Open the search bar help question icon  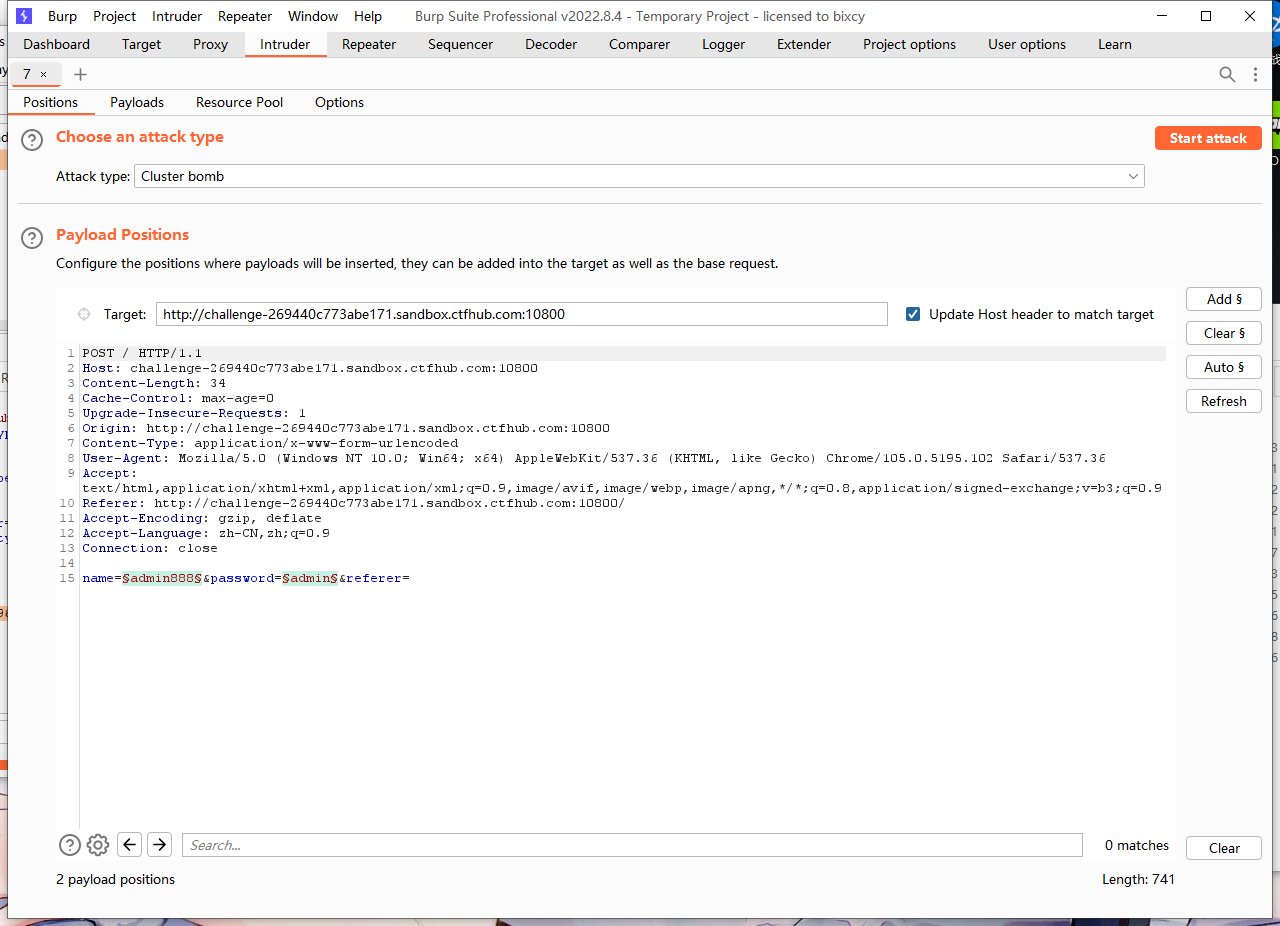tap(69, 845)
